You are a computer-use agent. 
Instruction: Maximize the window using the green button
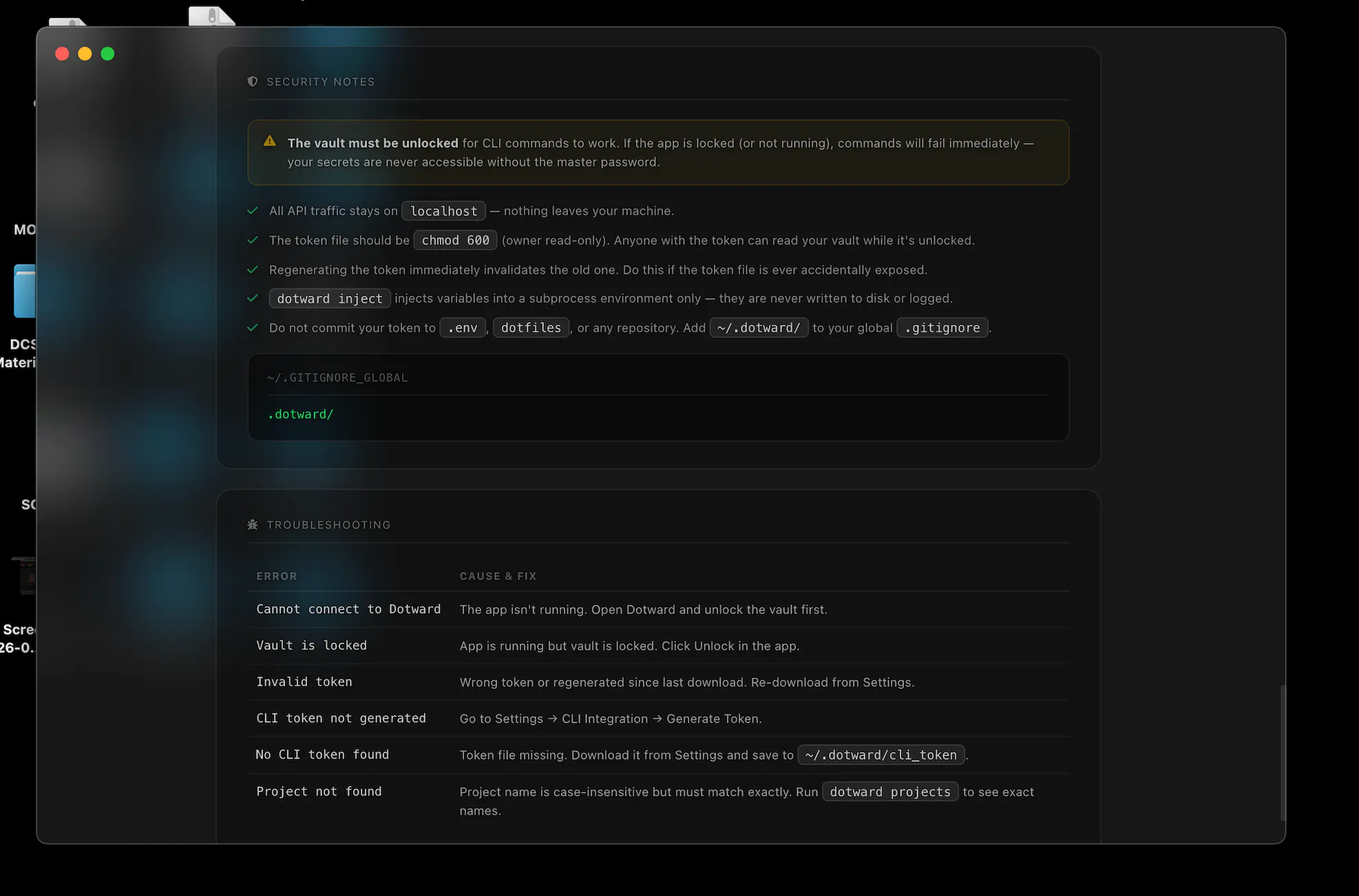coord(107,54)
